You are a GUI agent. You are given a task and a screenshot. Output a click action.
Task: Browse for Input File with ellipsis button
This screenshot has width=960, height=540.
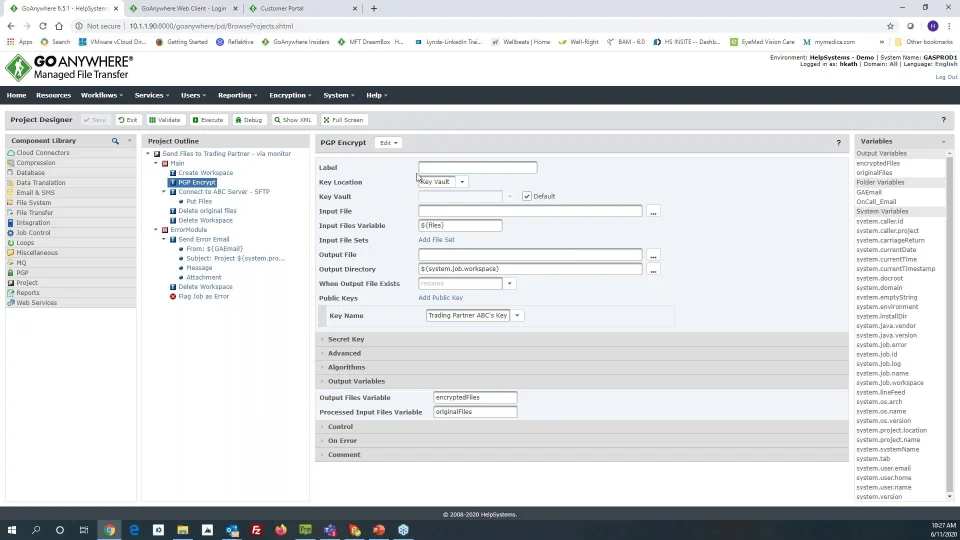[x=653, y=211]
